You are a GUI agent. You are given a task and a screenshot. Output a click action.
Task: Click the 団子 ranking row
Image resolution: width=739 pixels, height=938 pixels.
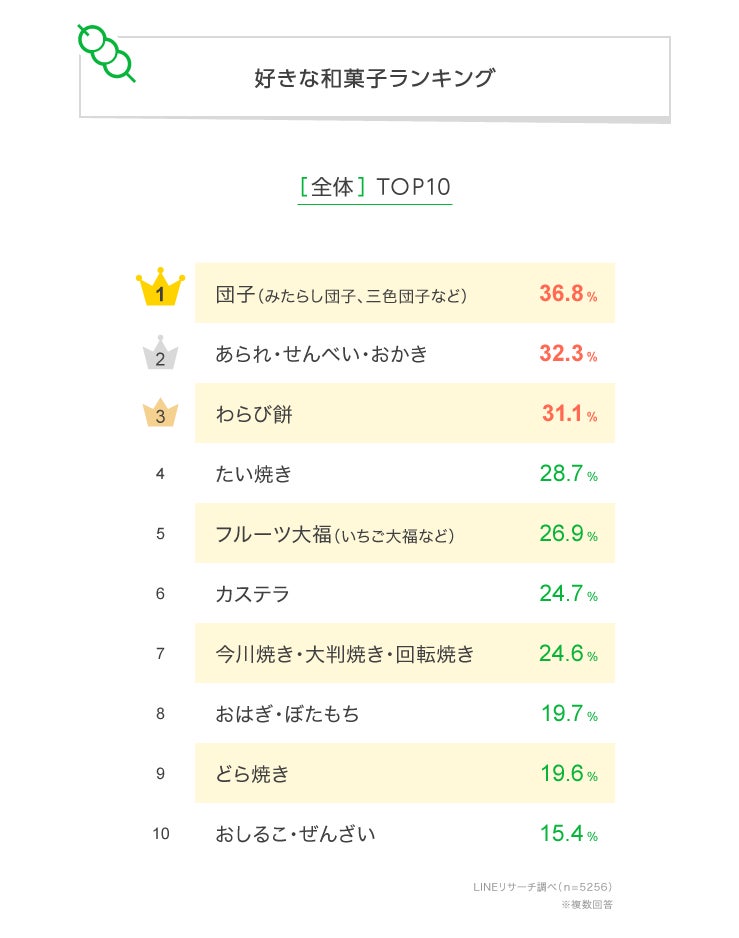pyautogui.click(x=404, y=294)
